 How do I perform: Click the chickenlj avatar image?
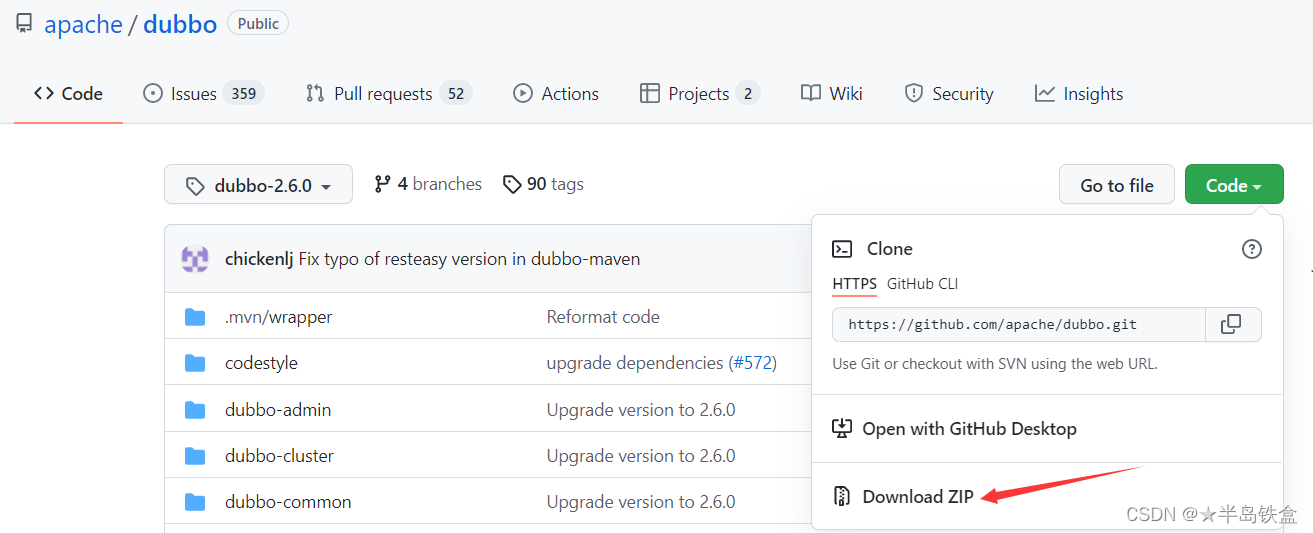point(195,259)
